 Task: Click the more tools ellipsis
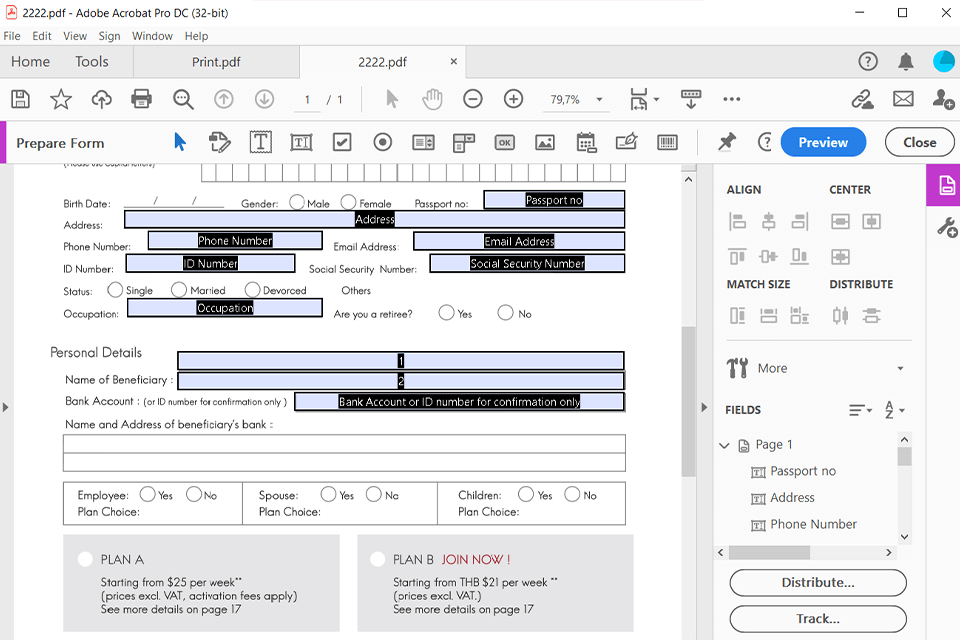(732, 99)
